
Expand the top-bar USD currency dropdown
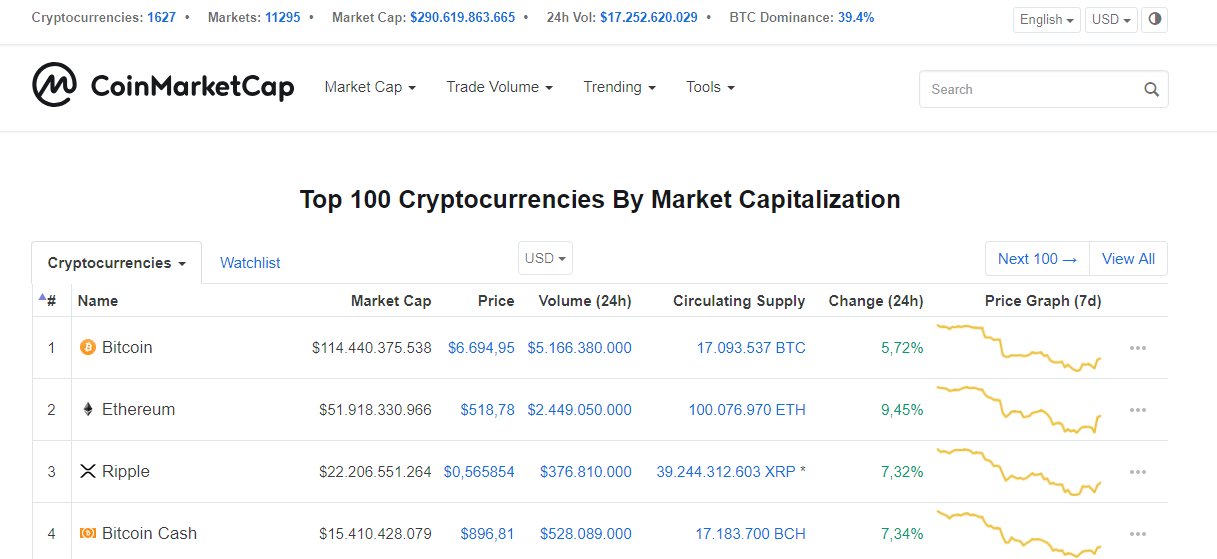pyautogui.click(x=1111, y=20)
